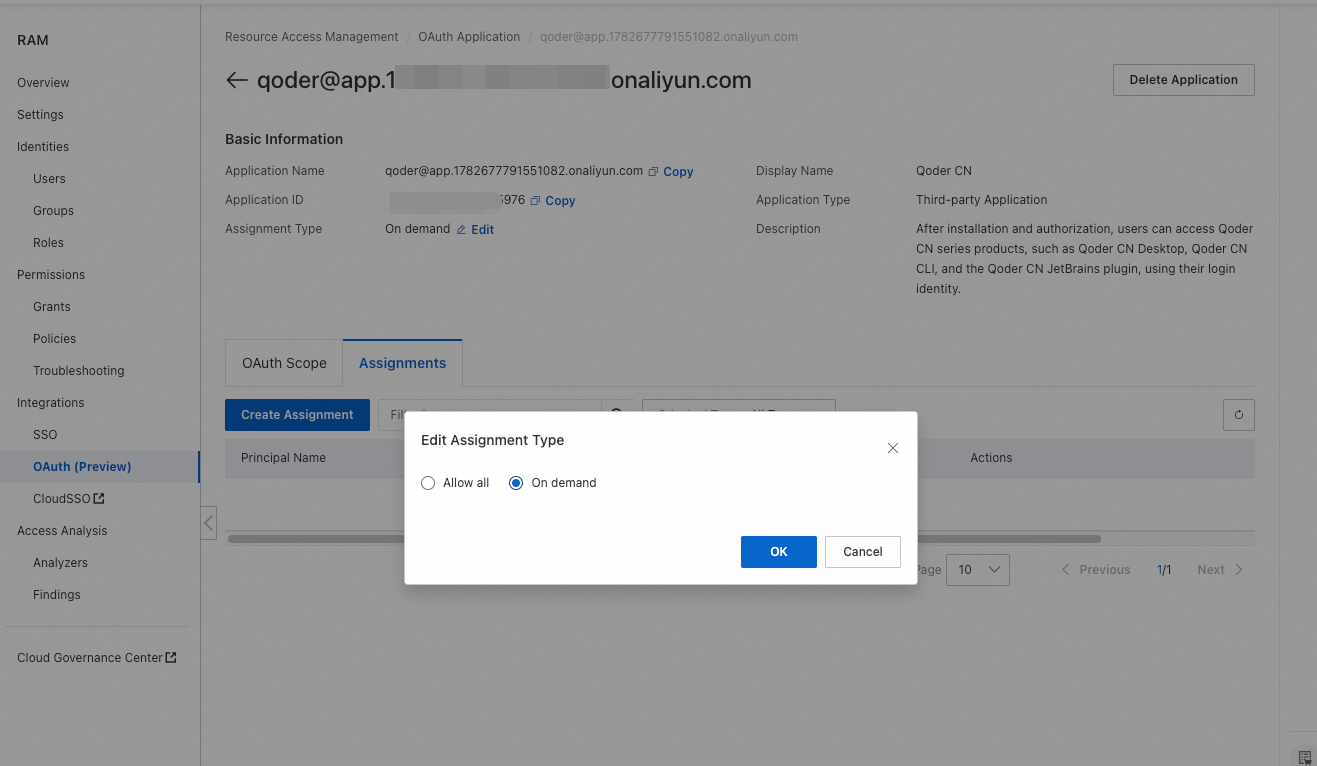The image size is (1317, 766).
Task: Open the Assignments tab
Action: tap(403, 363)
